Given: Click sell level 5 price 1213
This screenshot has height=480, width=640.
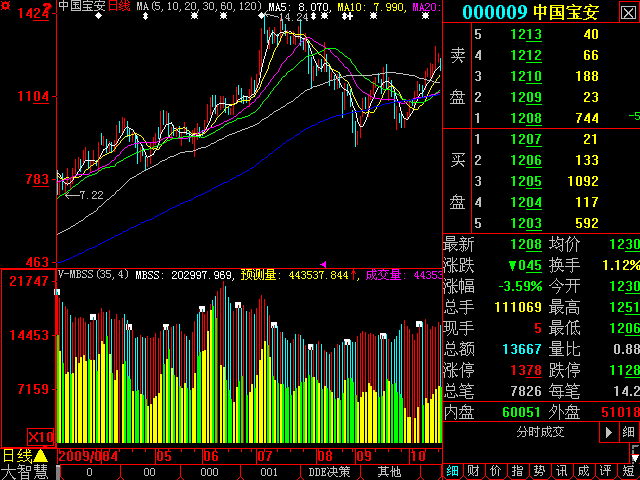Looking at the screenshot, I should coord(526,35).
